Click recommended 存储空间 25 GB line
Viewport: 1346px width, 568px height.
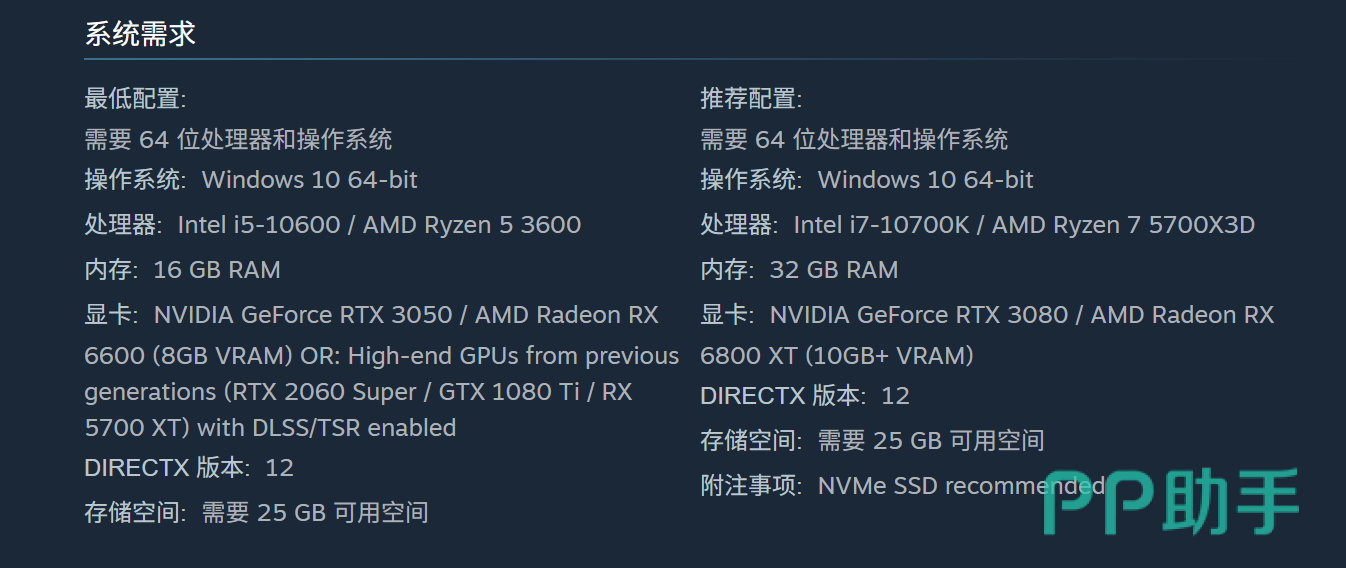click(872, 441)
